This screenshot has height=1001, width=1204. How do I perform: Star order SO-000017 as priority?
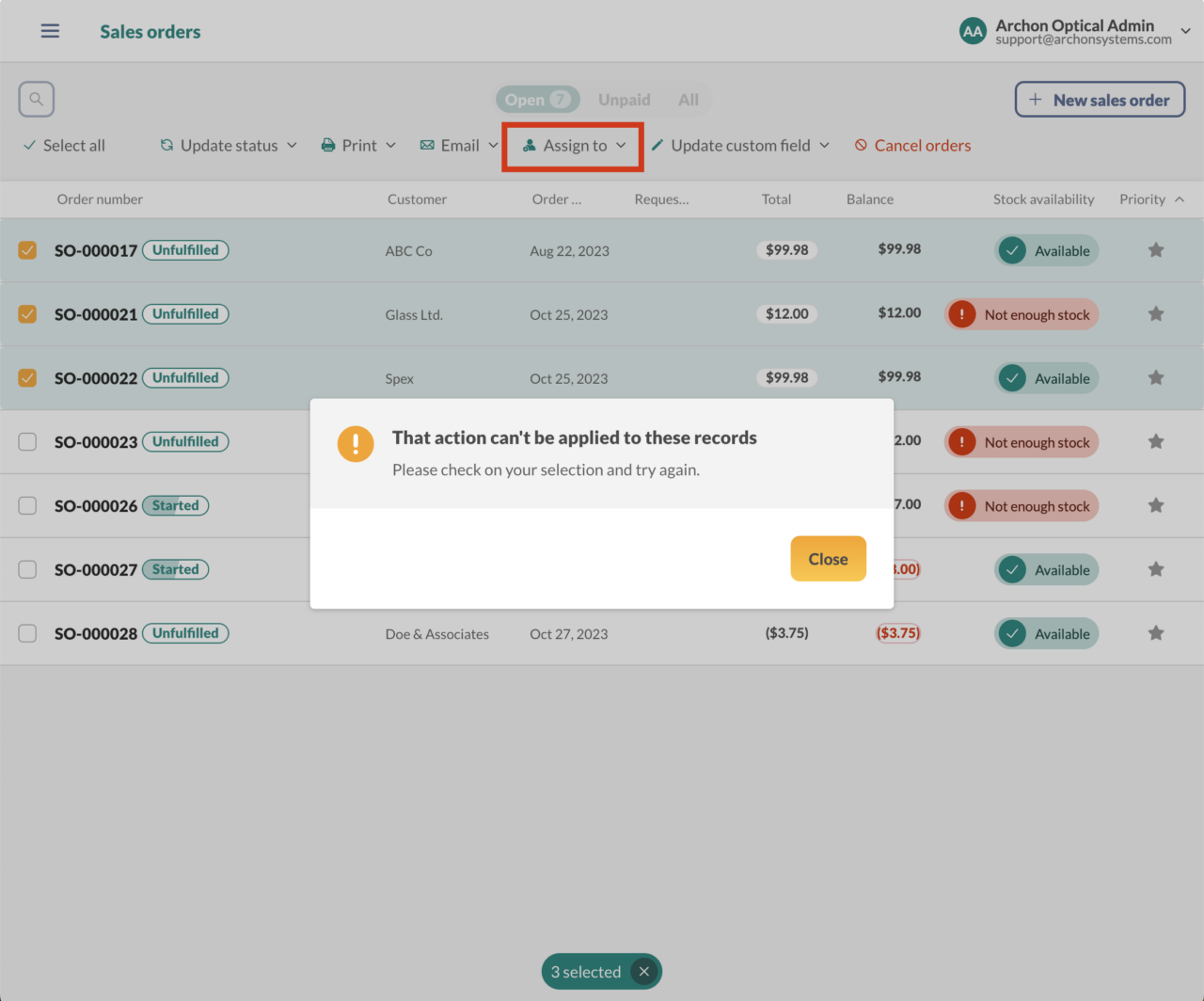point(1156,250)
